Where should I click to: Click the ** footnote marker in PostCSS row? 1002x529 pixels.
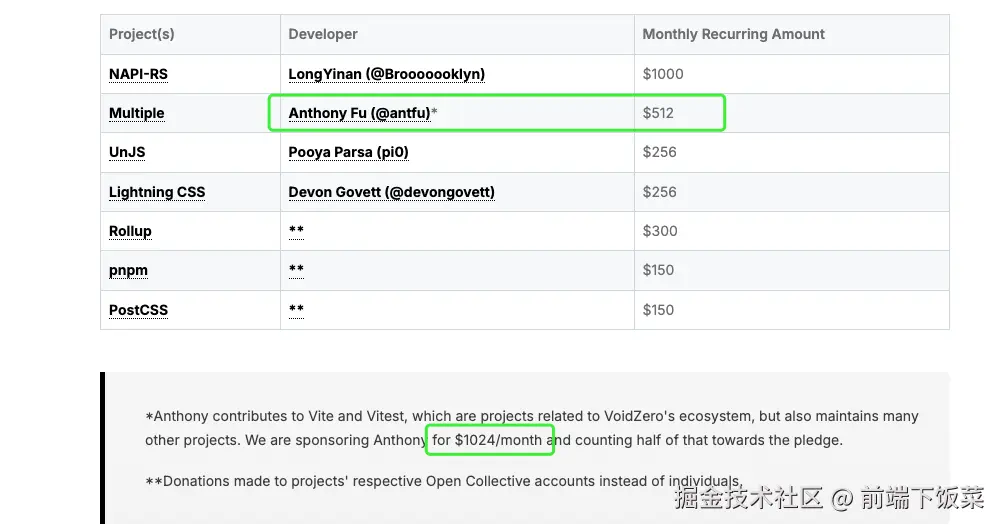[296, 310]
